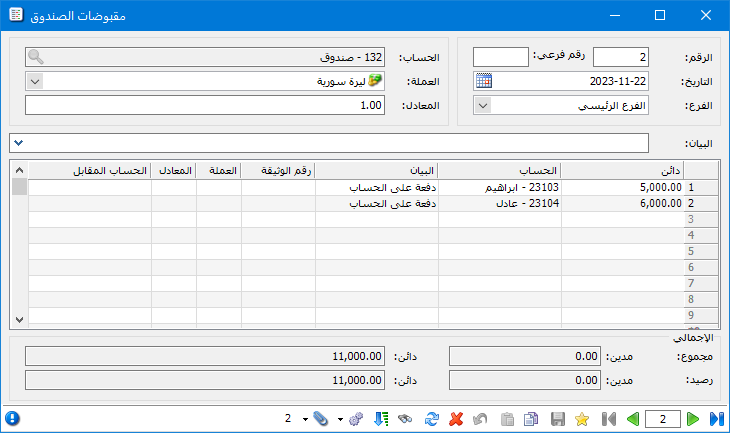Click the blue info icon in status bar
This screenshot has width=730, height=433.
[x=12, y=418]
